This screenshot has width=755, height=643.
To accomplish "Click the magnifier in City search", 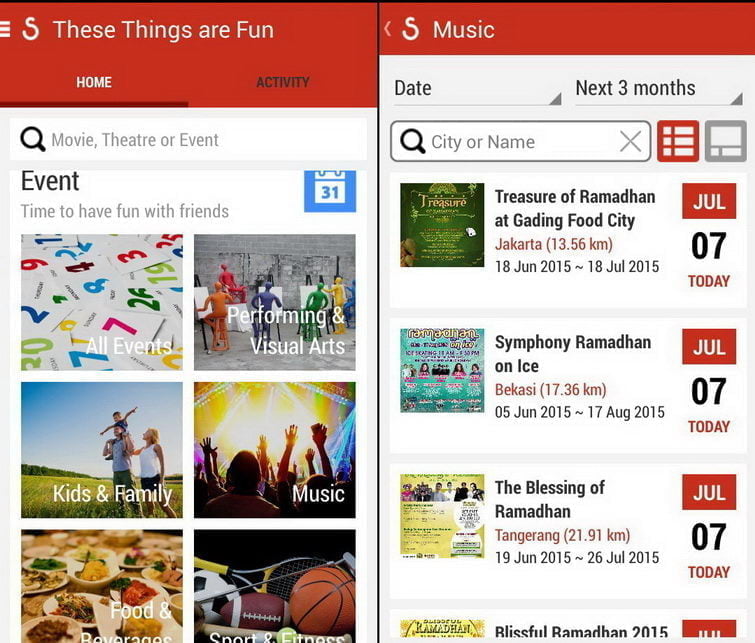I will 413,142.
